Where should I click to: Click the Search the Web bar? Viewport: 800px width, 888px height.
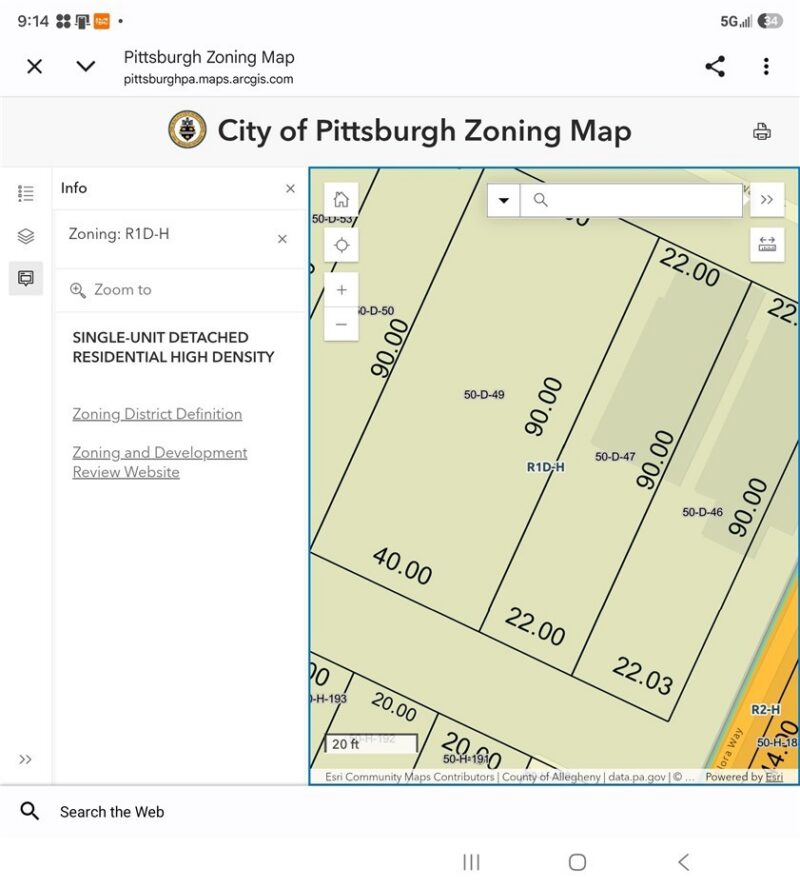tap(400, 812)
